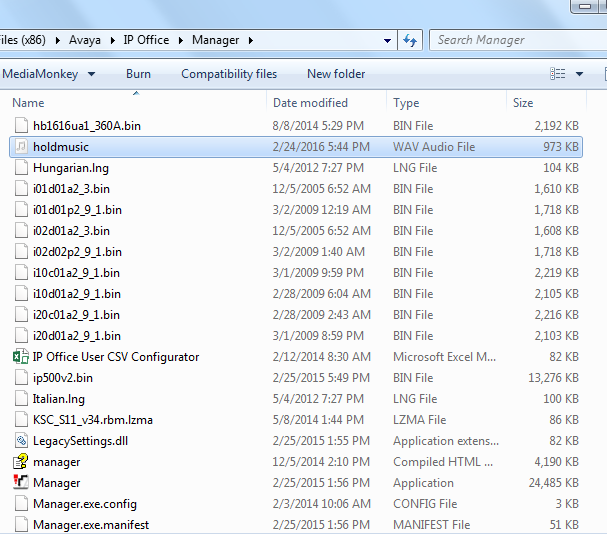
Task: Open the view options dropdown arrow
Action: tap(579, 74)
